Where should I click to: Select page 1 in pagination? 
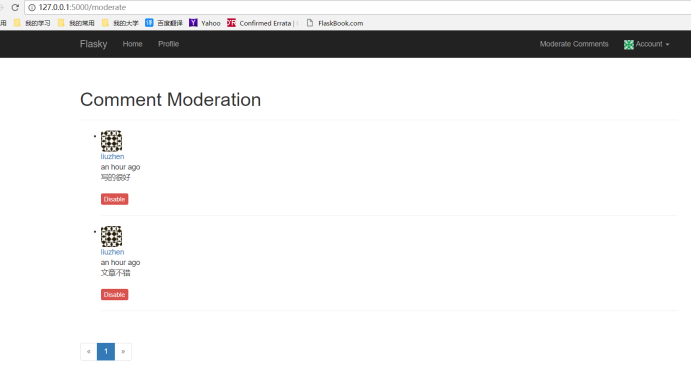pos(106,351)
